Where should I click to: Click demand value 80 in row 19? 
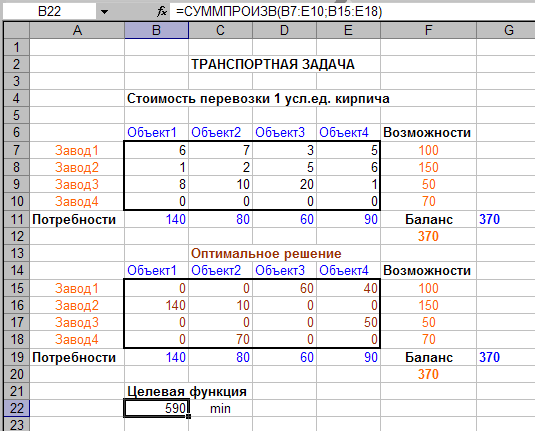[243, 357]
